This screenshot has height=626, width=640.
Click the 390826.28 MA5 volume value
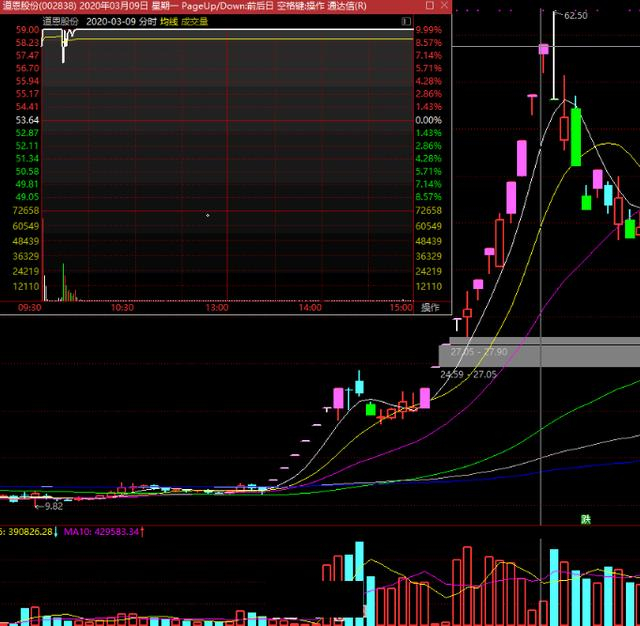coord(30,532)
